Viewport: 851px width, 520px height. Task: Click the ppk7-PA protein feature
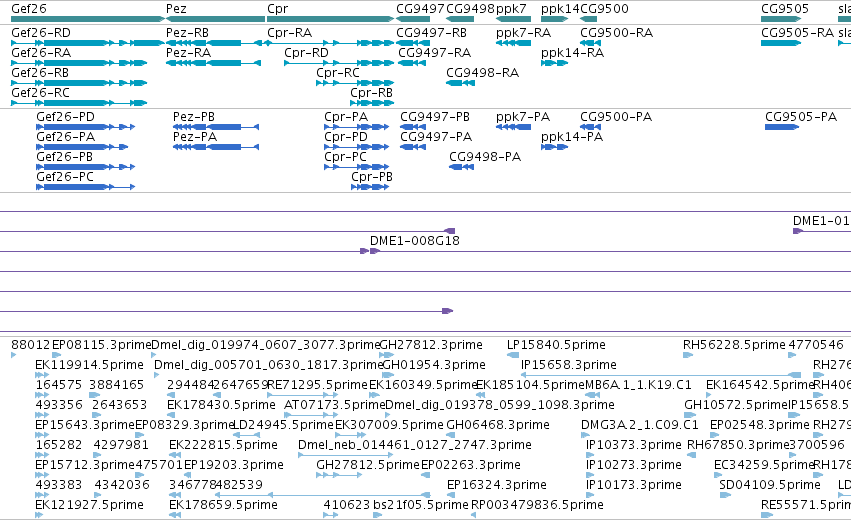click(513, 127)
